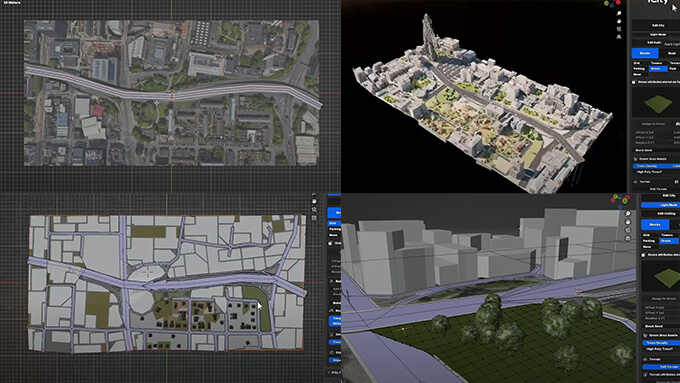Toggle Light Mode in upper-right panel

(x=656, y=35)
